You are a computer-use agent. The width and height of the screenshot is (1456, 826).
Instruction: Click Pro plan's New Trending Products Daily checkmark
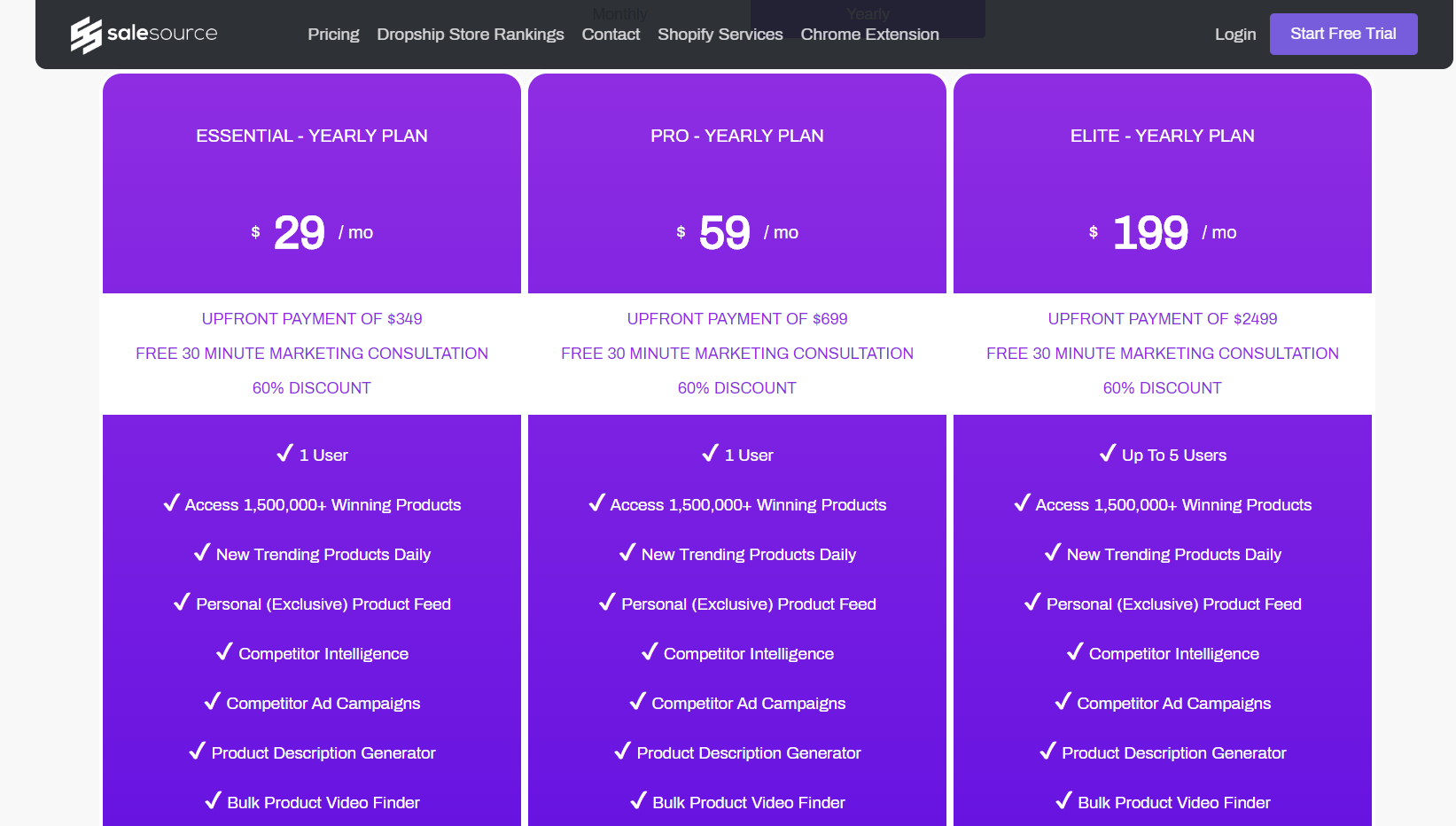coord(627,553)
